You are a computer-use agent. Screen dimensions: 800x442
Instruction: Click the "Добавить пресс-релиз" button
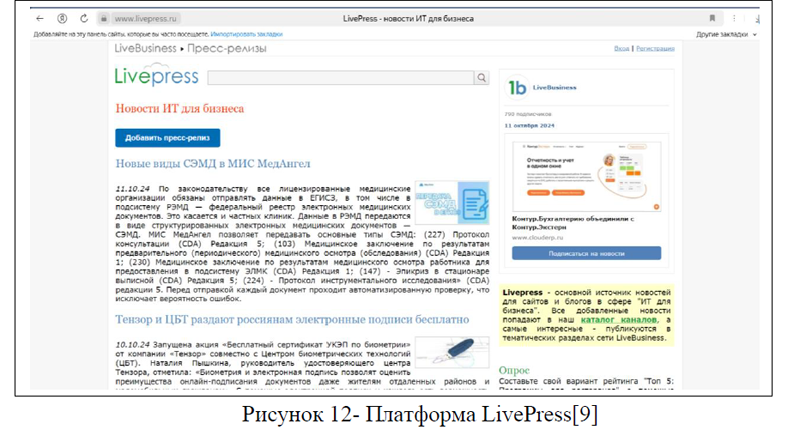(167, 138)
